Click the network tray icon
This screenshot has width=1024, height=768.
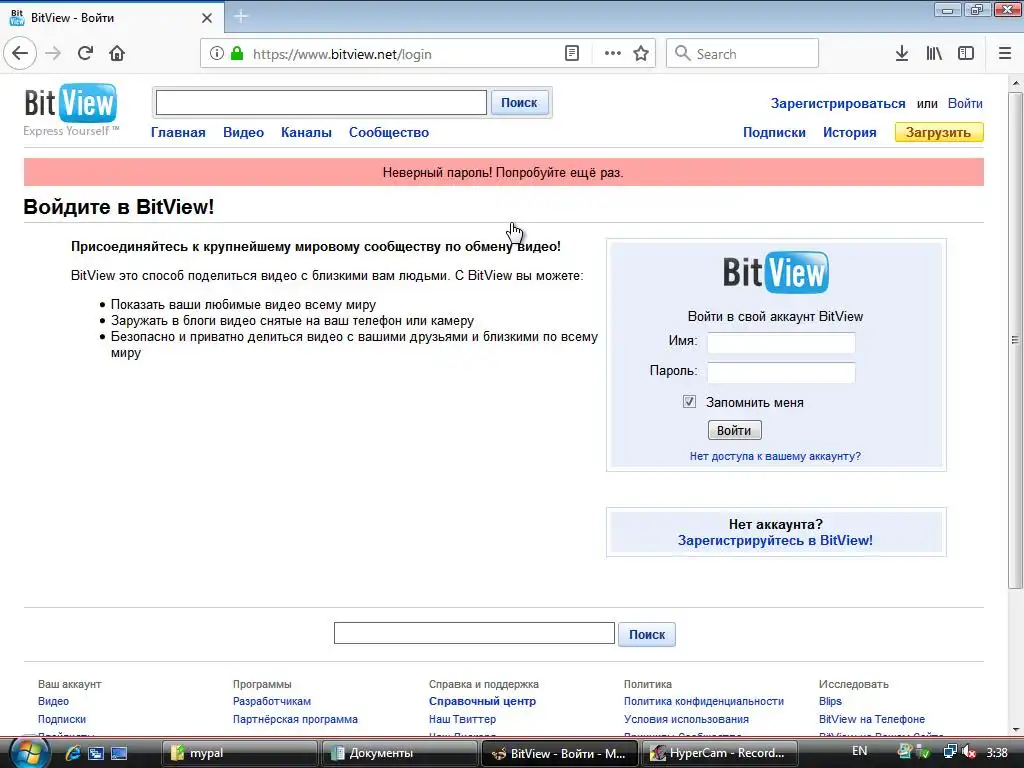point(951,752)
